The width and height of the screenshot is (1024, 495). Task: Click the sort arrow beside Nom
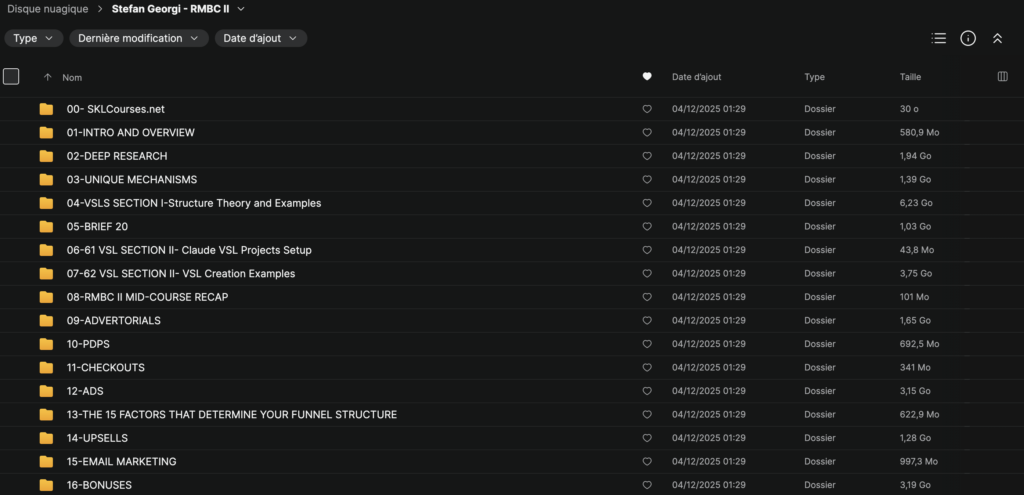[47, 77]
